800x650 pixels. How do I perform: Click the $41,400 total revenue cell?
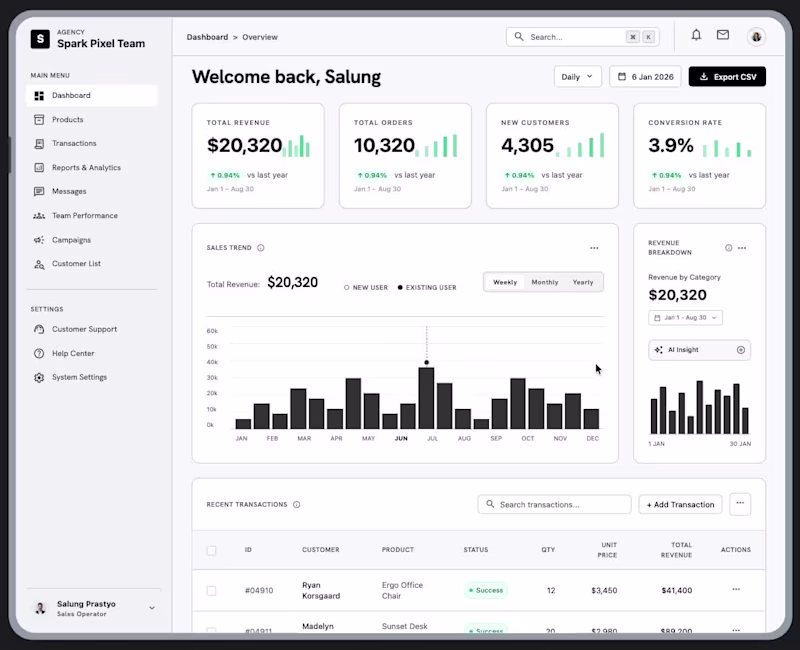click(x=677, y=590)
